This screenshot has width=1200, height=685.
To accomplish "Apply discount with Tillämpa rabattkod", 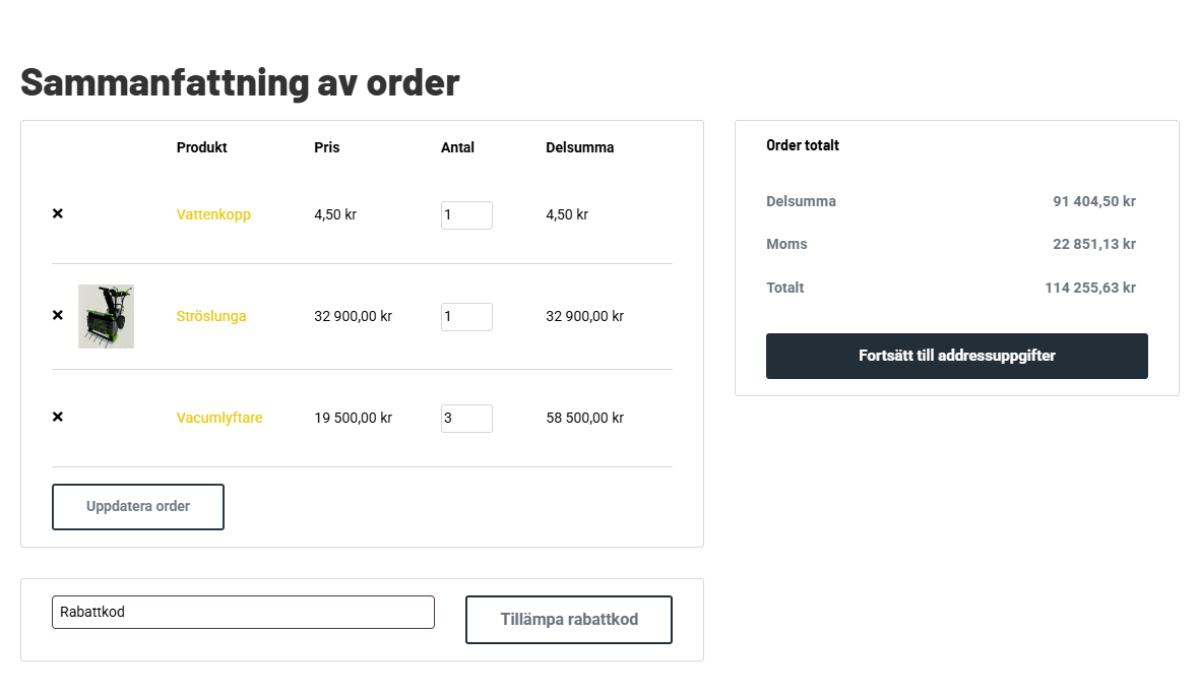I will pos(568,619).
